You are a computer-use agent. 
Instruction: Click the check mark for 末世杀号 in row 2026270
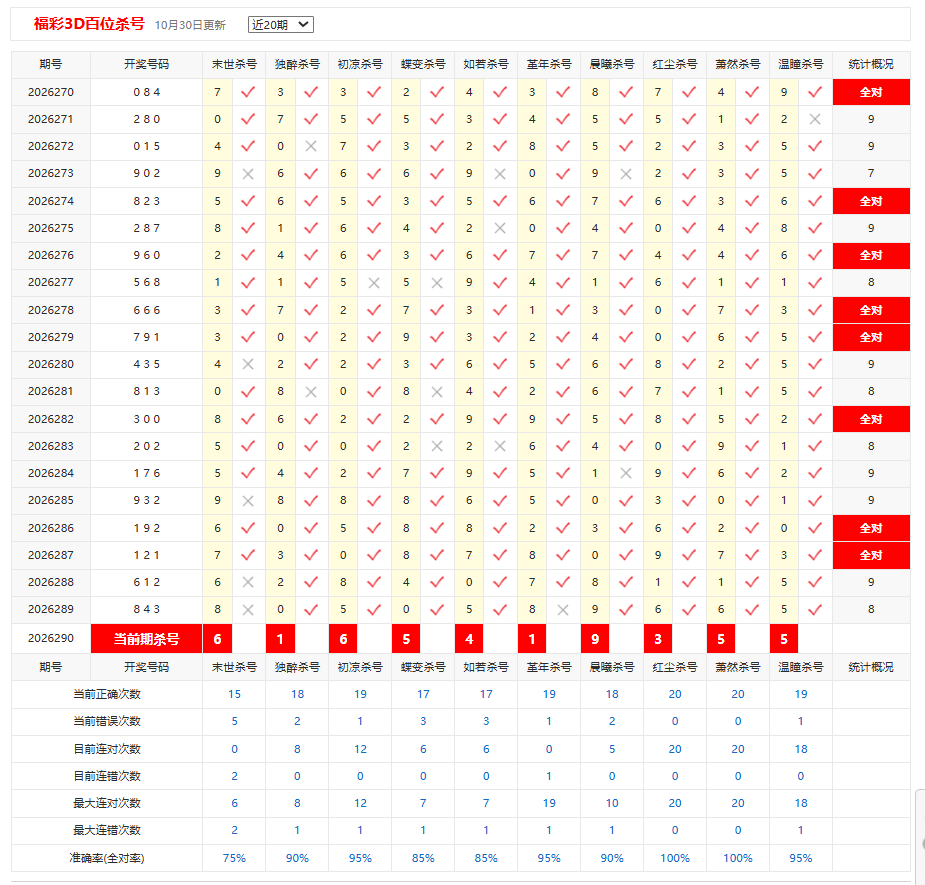point(248,92)
